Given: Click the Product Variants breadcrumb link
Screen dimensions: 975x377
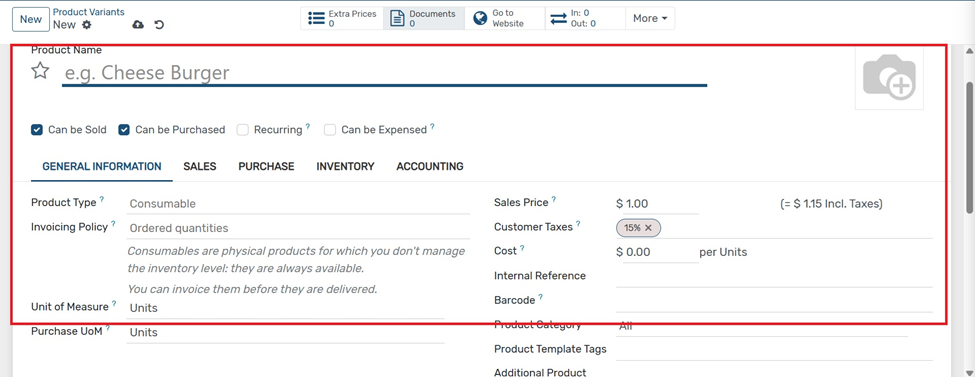Looking at the screenshot, I should coord(88,12).
